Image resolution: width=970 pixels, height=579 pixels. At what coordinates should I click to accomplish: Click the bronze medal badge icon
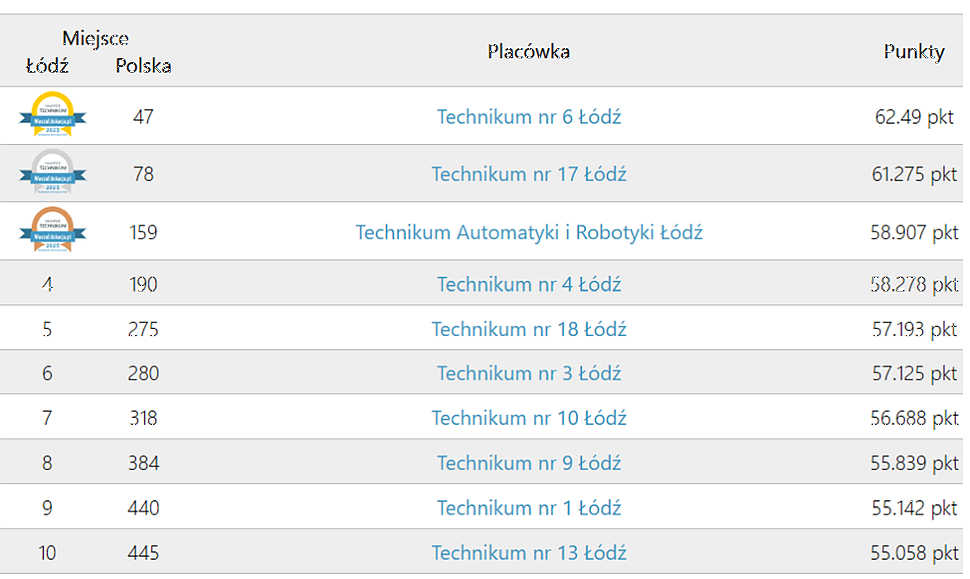(x=52, y=231)
